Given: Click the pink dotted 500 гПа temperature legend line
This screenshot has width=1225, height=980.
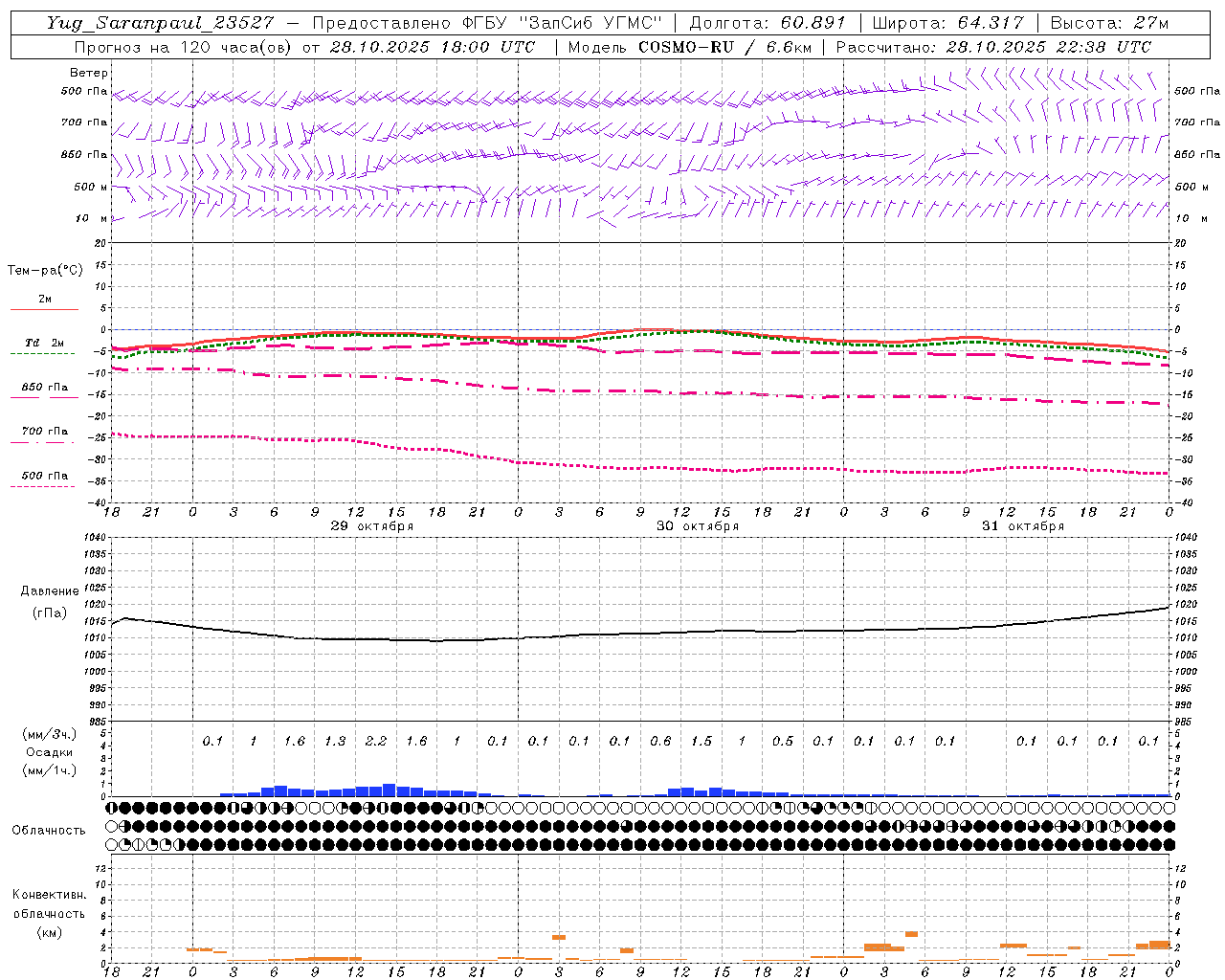Looking at the screenshot, I should tap(42, 487).
